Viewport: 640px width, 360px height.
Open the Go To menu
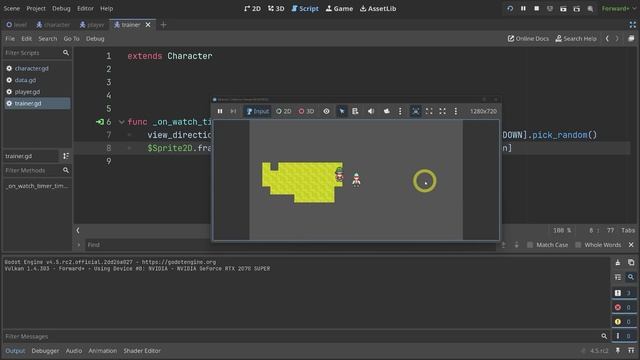pos(71,39)
